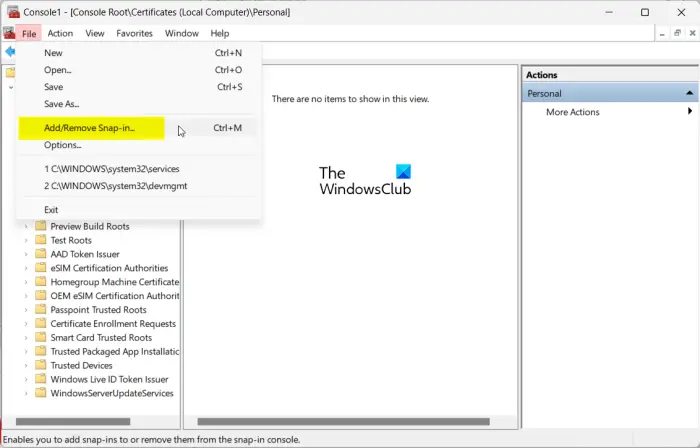The image size is (700, 448).
Task: Select Test Roots in tree
Action: [x=71, y=240]
